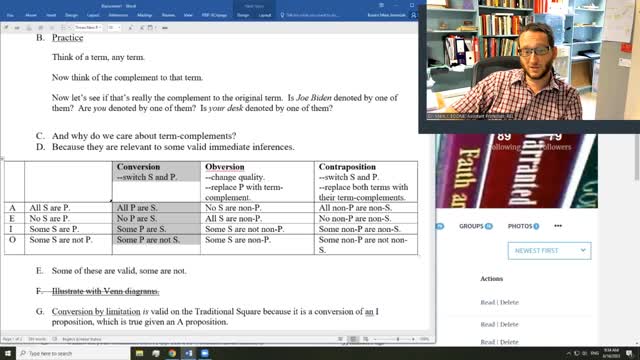Open the Insert ribbon tab
This screenshot has width=640, height=360.
tap(51, 15)
